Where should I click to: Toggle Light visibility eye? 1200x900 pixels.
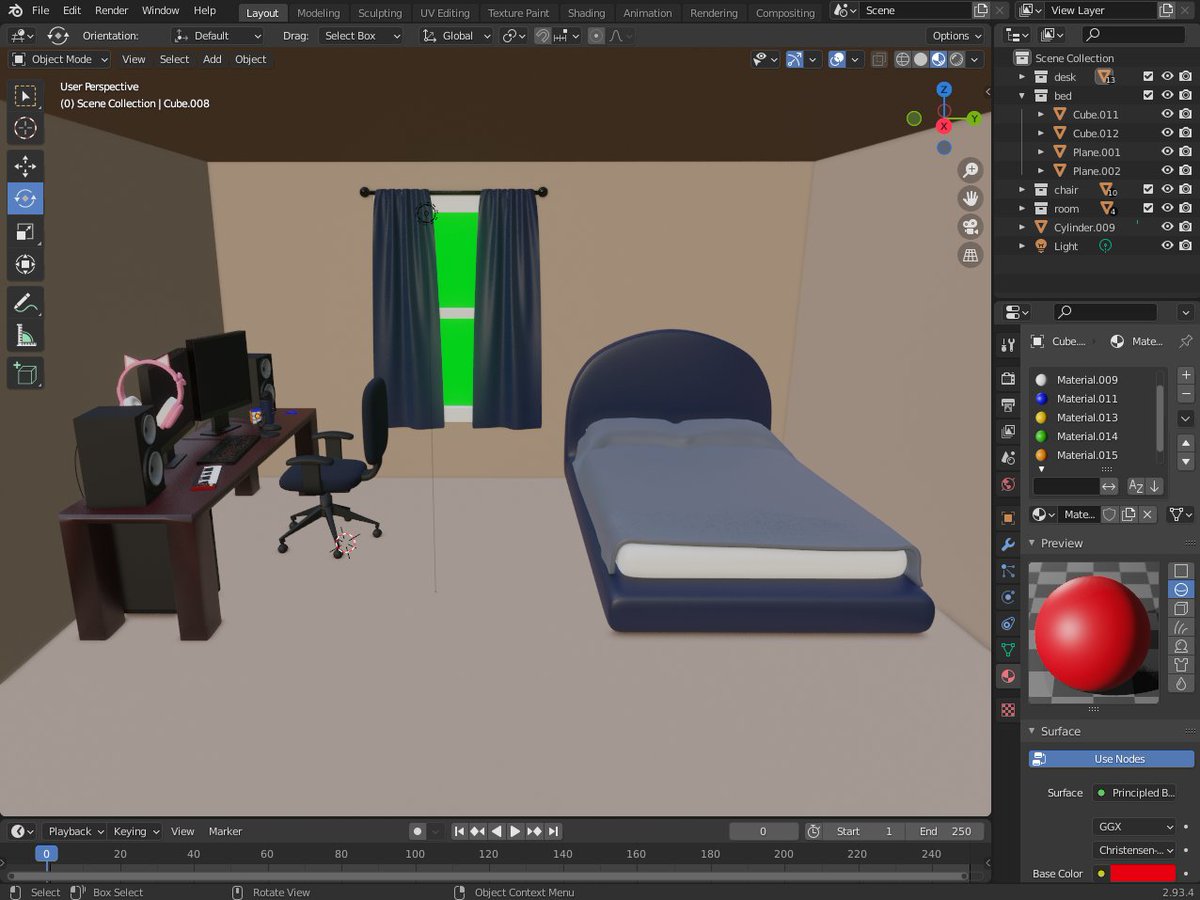coord(1167,246)
